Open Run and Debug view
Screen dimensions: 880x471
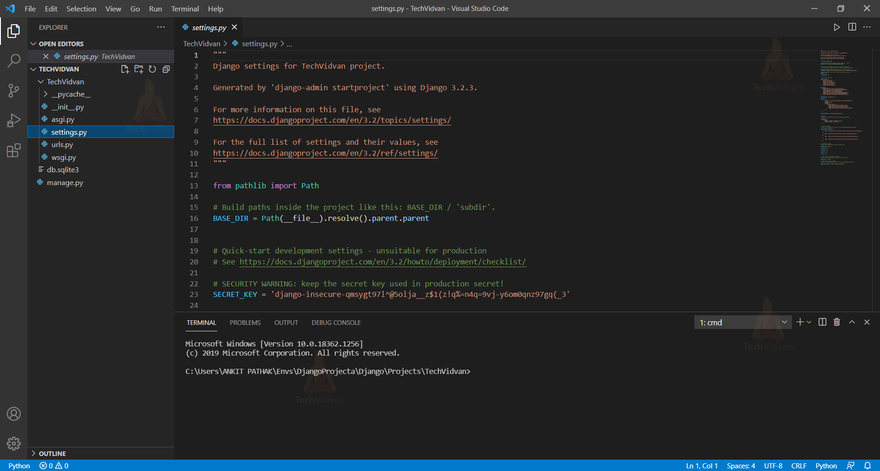[x=14, y=121]
